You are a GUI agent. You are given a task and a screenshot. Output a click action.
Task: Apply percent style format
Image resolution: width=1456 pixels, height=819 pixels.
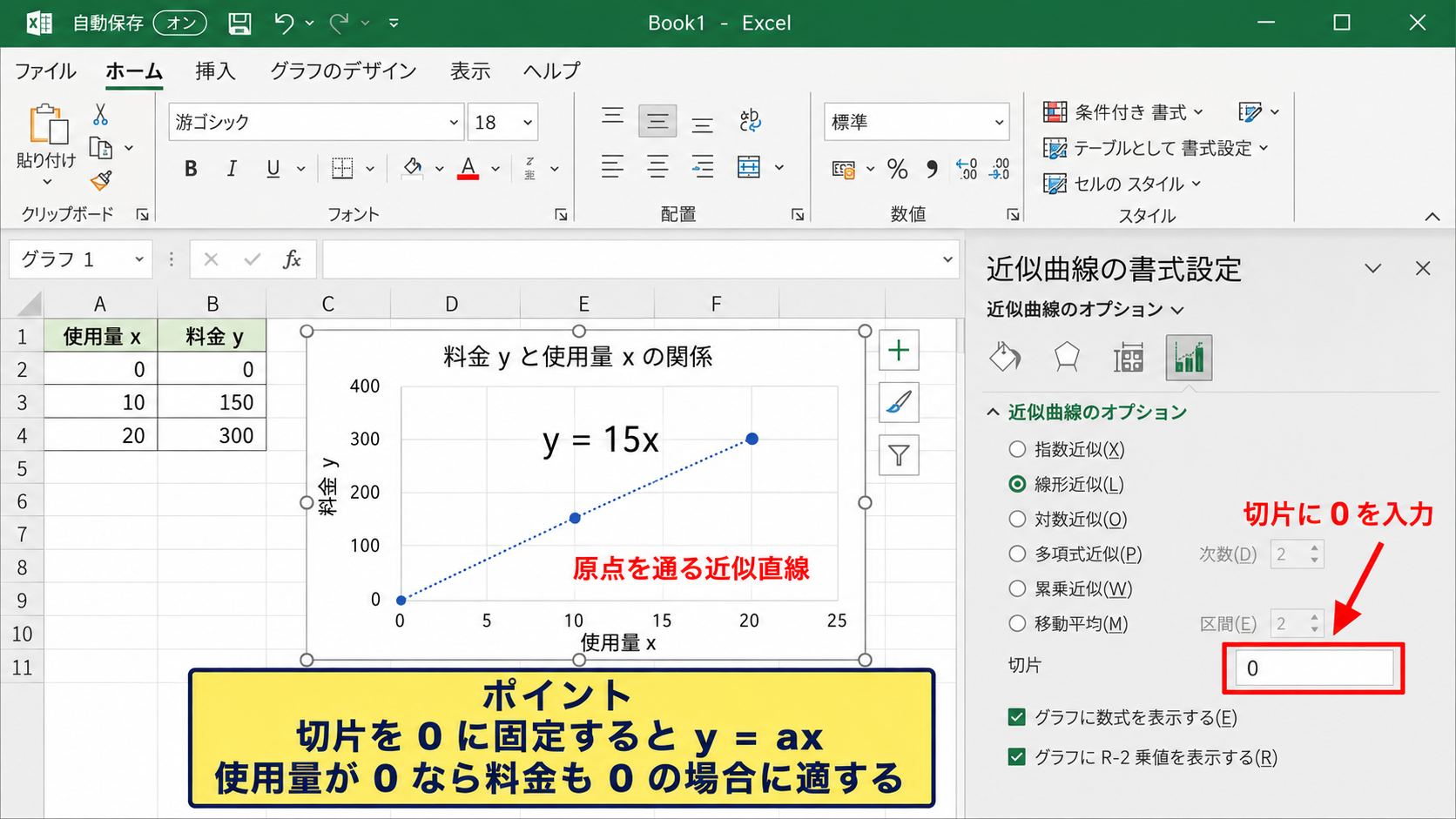[x=898, y=169]
